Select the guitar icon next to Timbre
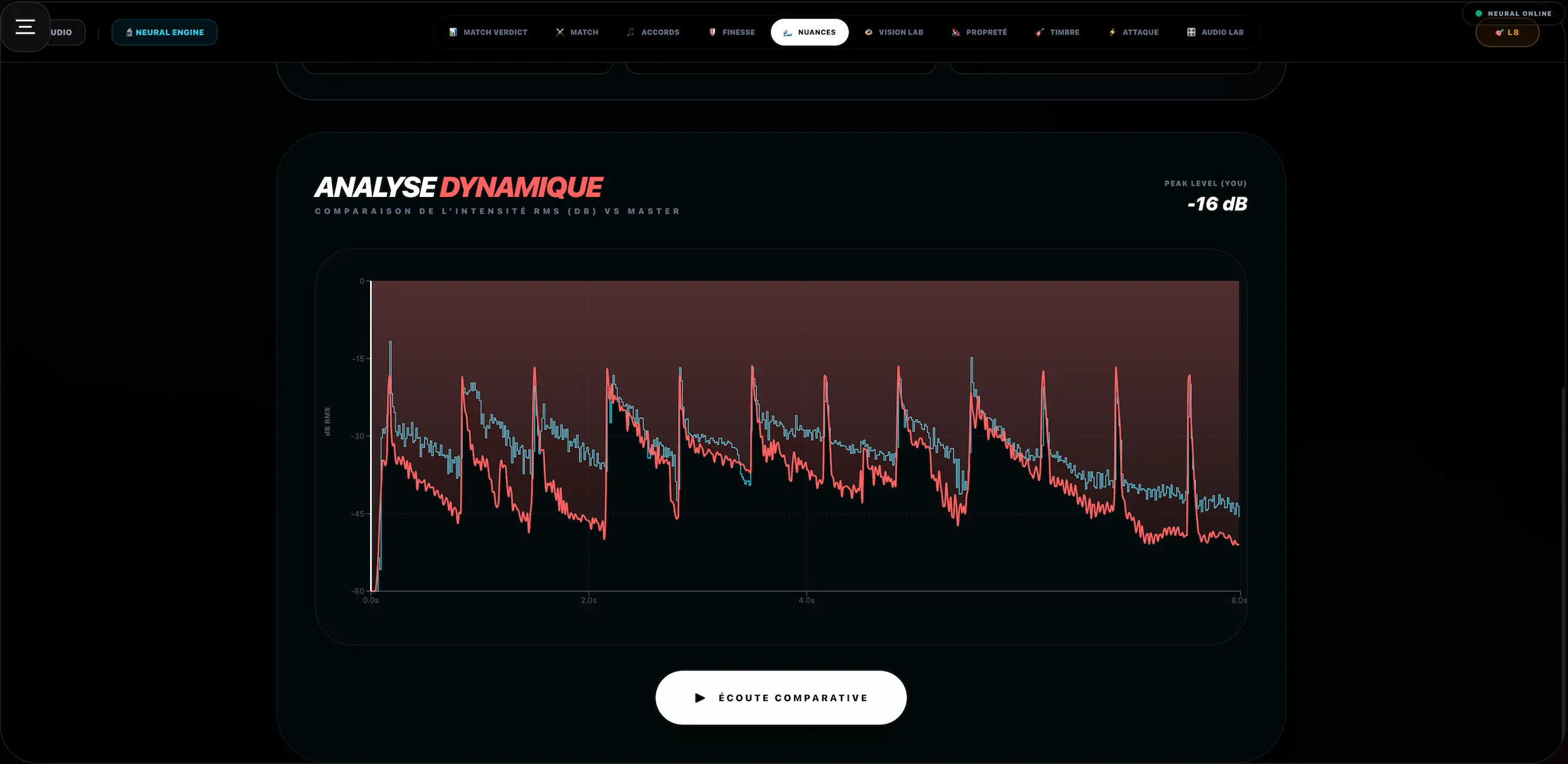The height and width of the screenshot is (764, 1568). coord(1039,31)
